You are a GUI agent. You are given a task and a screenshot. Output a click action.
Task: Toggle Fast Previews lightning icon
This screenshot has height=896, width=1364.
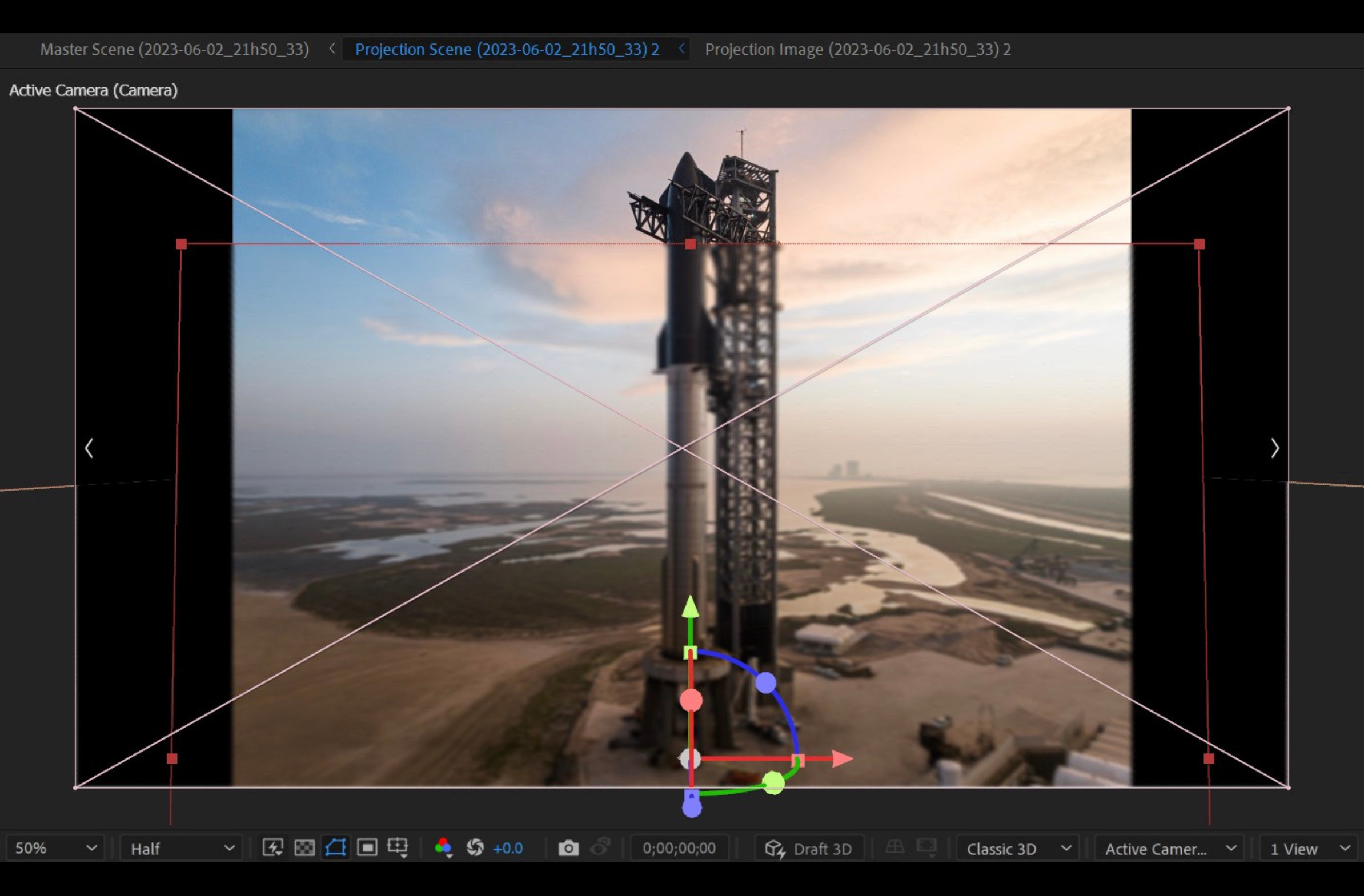272,847
